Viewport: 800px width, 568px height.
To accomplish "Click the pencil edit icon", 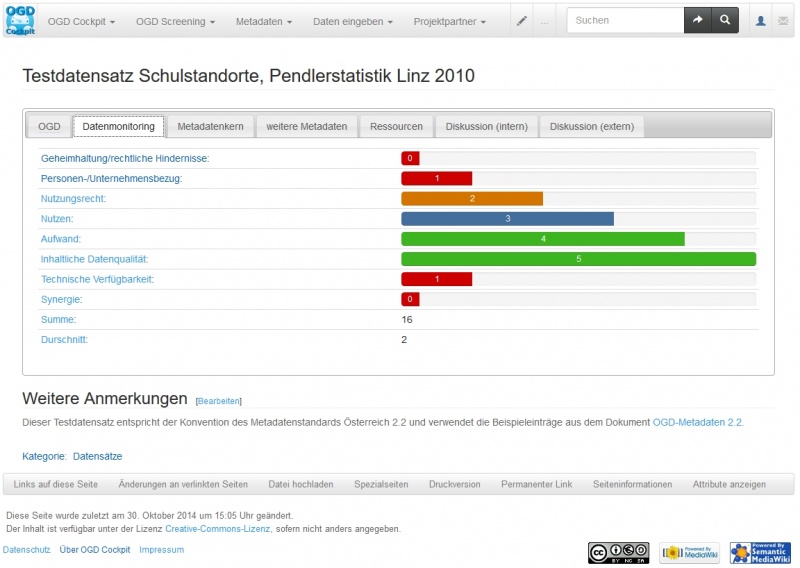I will click(x=521, y=21).
